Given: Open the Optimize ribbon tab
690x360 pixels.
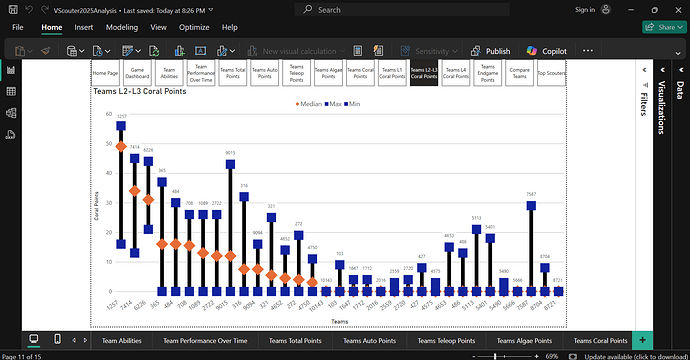Looking at the screenshot, I should (194, 27).
